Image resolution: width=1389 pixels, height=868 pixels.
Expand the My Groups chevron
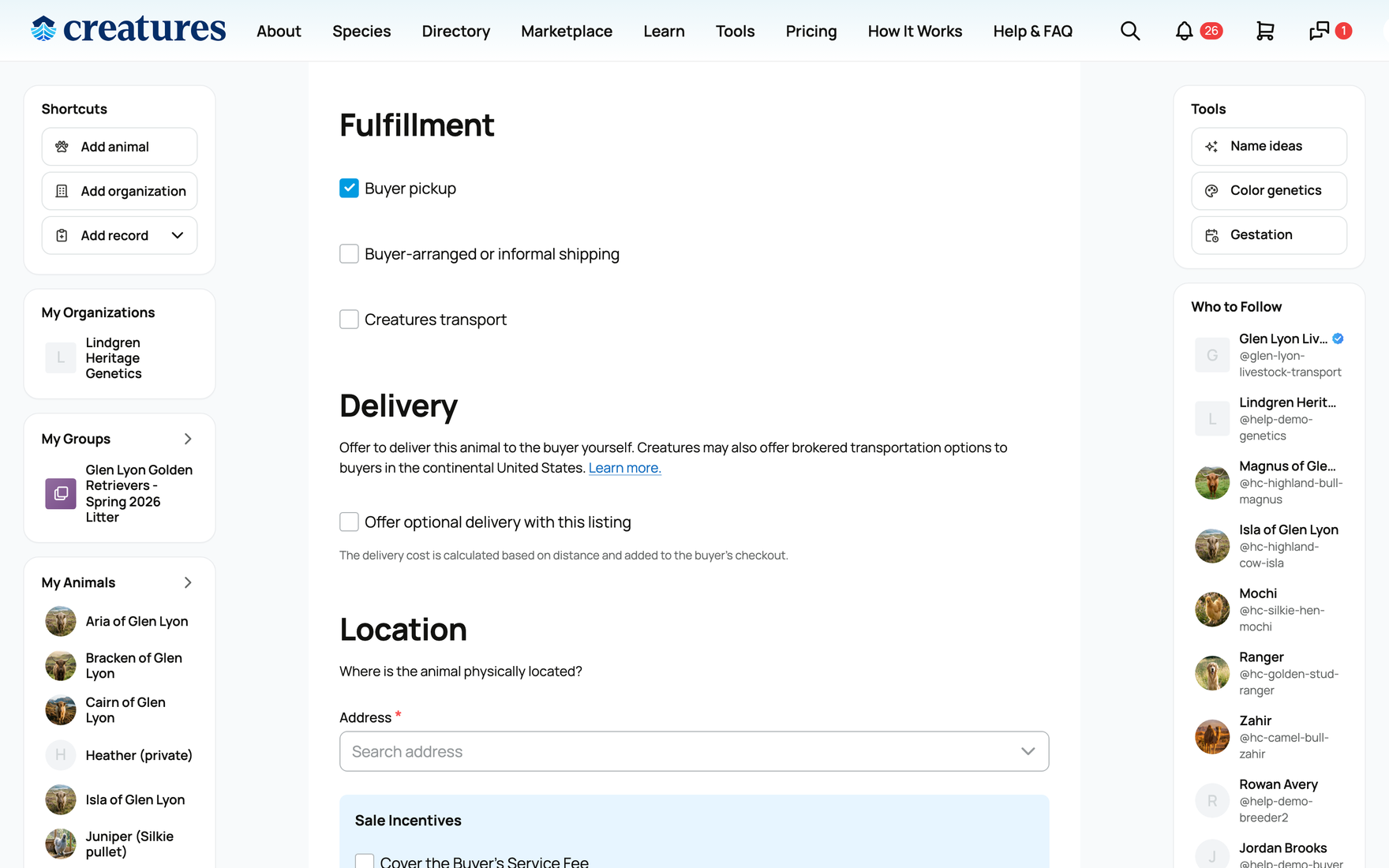(x=188, y=439)
